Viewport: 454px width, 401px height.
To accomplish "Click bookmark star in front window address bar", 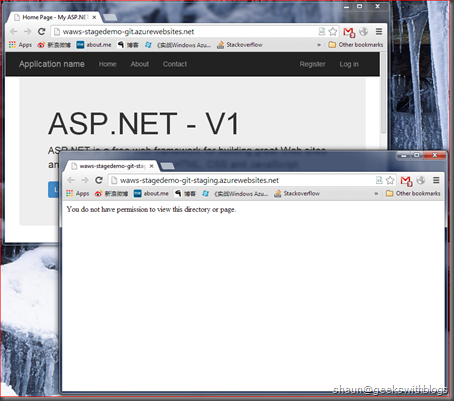I will point(390,180).
